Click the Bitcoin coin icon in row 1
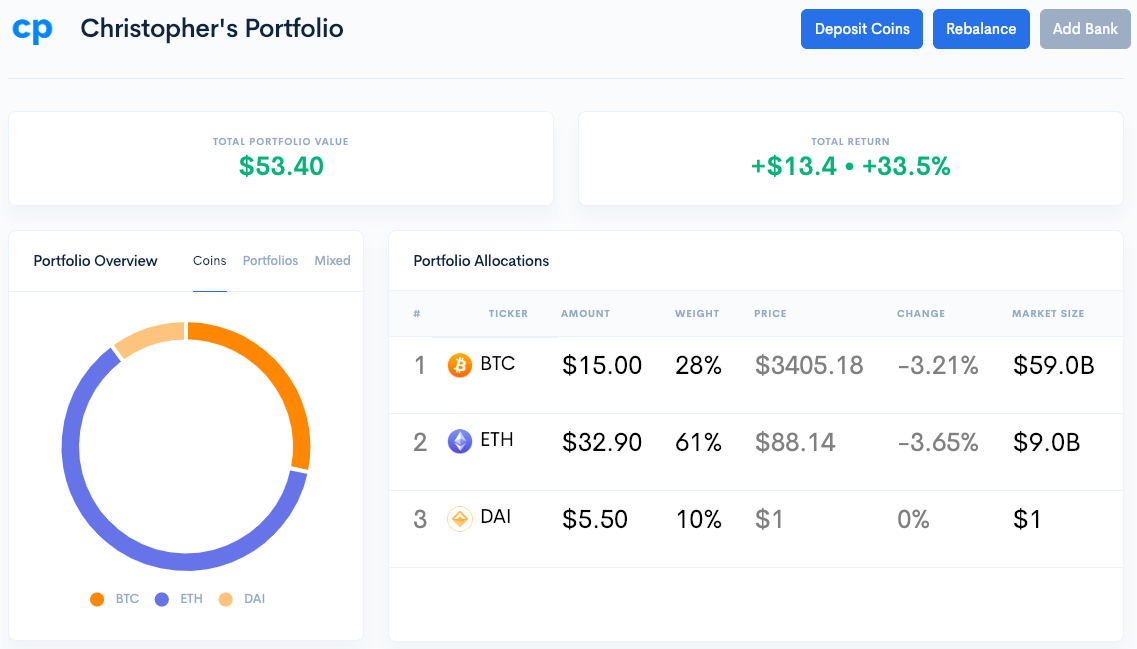The height and width of the screenshot is (649, 1137). click(459, 366)
